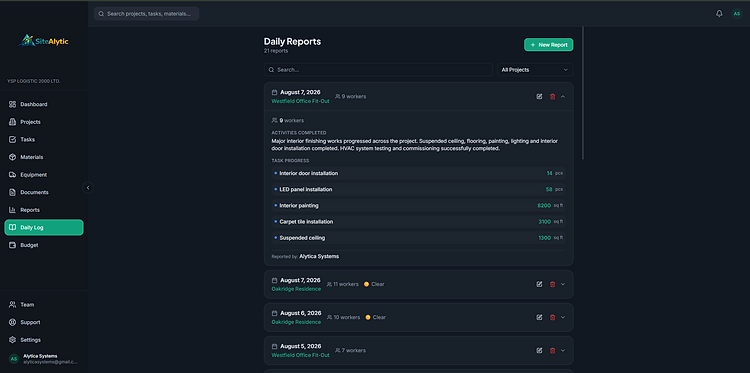Open the Support page
Screen dimensions: 750x373
[x=44, y=322]
